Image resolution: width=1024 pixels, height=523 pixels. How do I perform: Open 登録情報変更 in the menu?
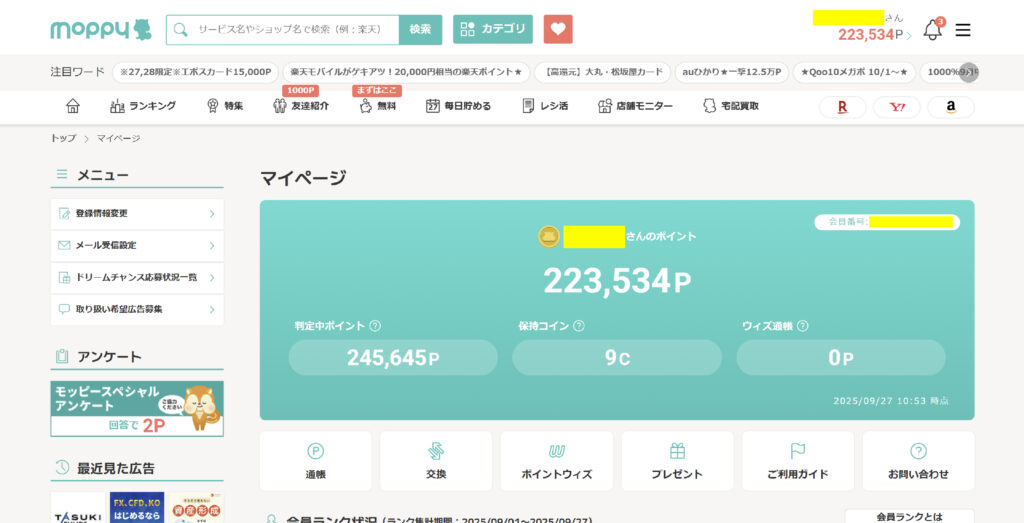(137, 214)
